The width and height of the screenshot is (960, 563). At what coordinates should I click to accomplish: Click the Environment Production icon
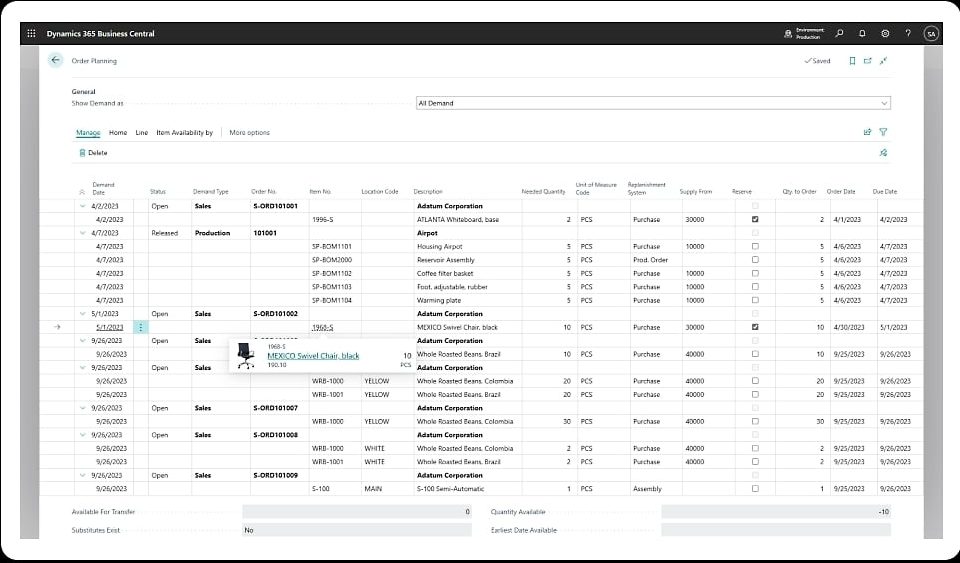pos(788,34)
